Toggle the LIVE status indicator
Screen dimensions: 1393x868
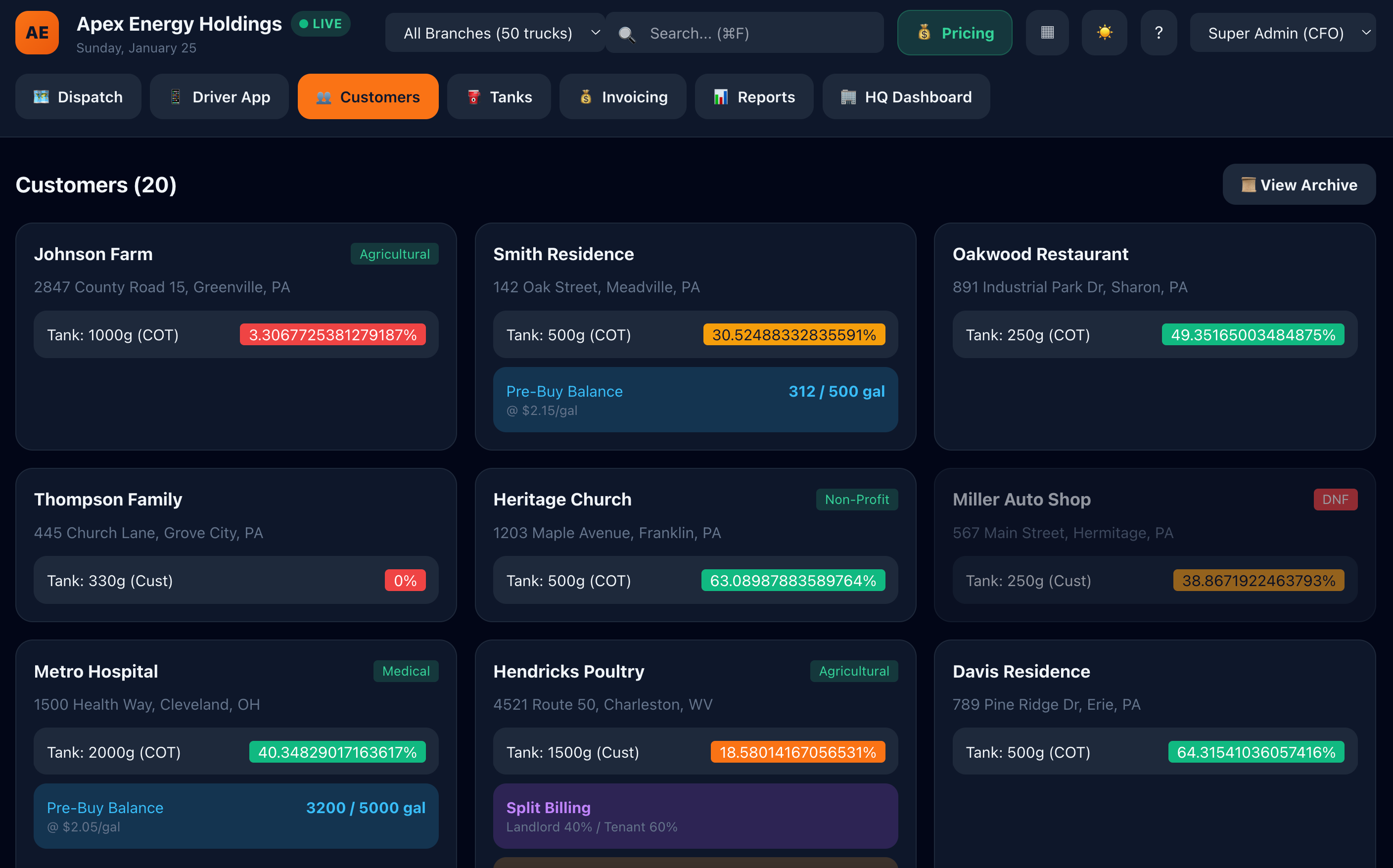coord(321,24)
